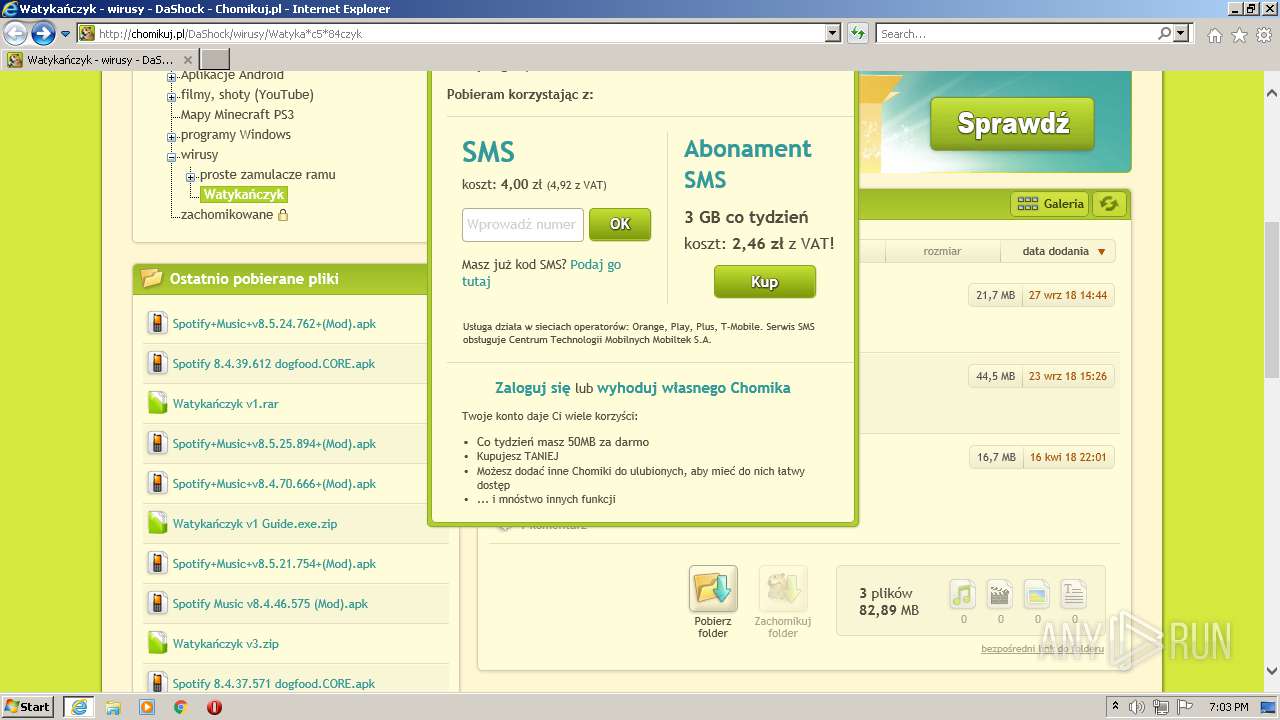Open the zachomikowane locked folder
This screenshot has width=1280, height=720.
pos(227,214)
